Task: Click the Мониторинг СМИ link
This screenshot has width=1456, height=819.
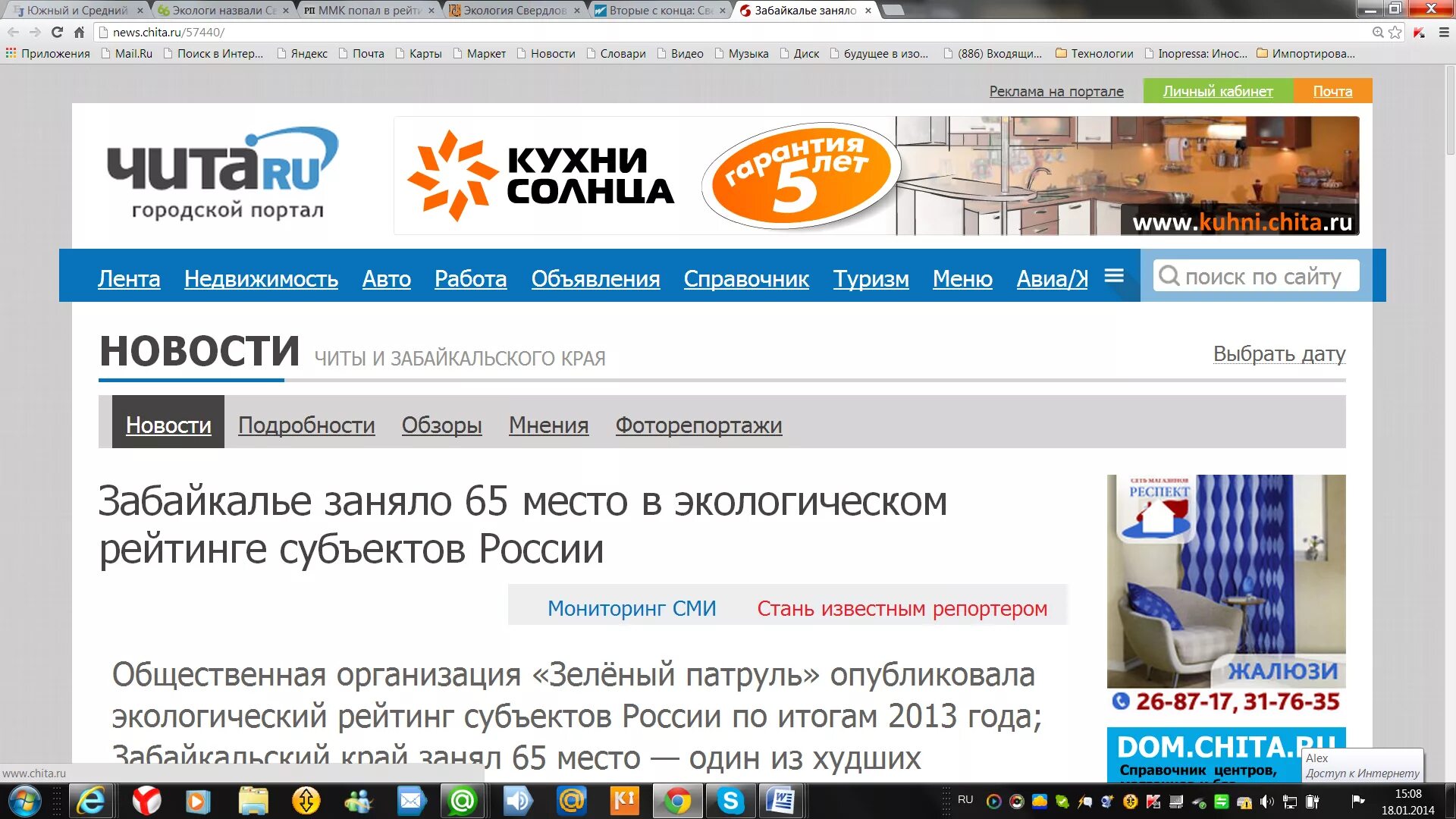Action: click(x=632, y=608)
